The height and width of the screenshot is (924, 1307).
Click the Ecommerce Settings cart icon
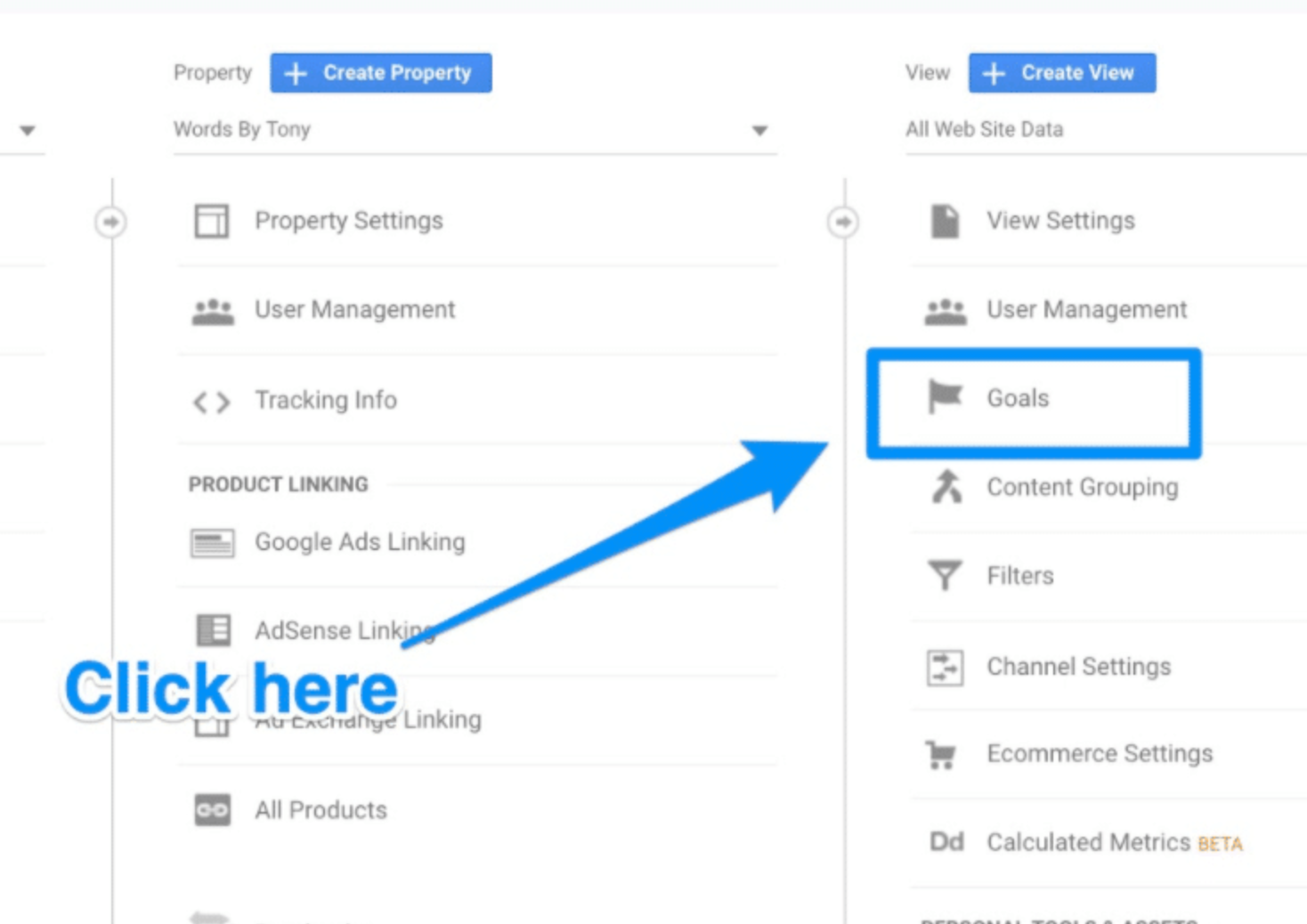point(941,755)
